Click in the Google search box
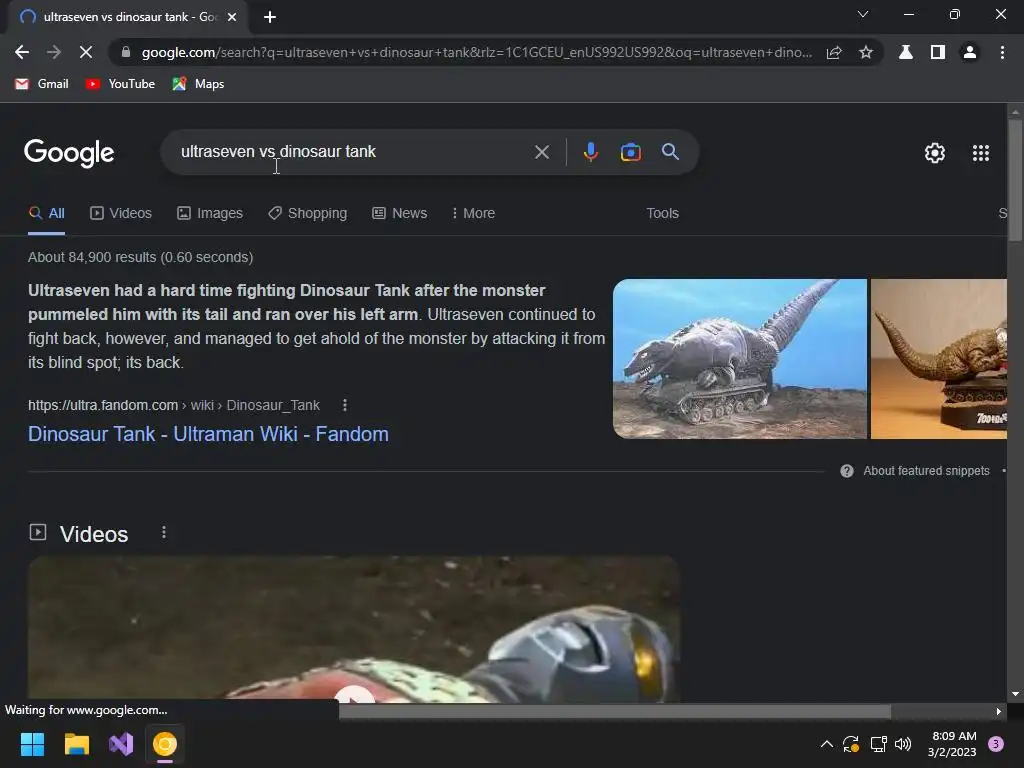The height and width of the screenshot is (768, 1024). pos(353,152)
